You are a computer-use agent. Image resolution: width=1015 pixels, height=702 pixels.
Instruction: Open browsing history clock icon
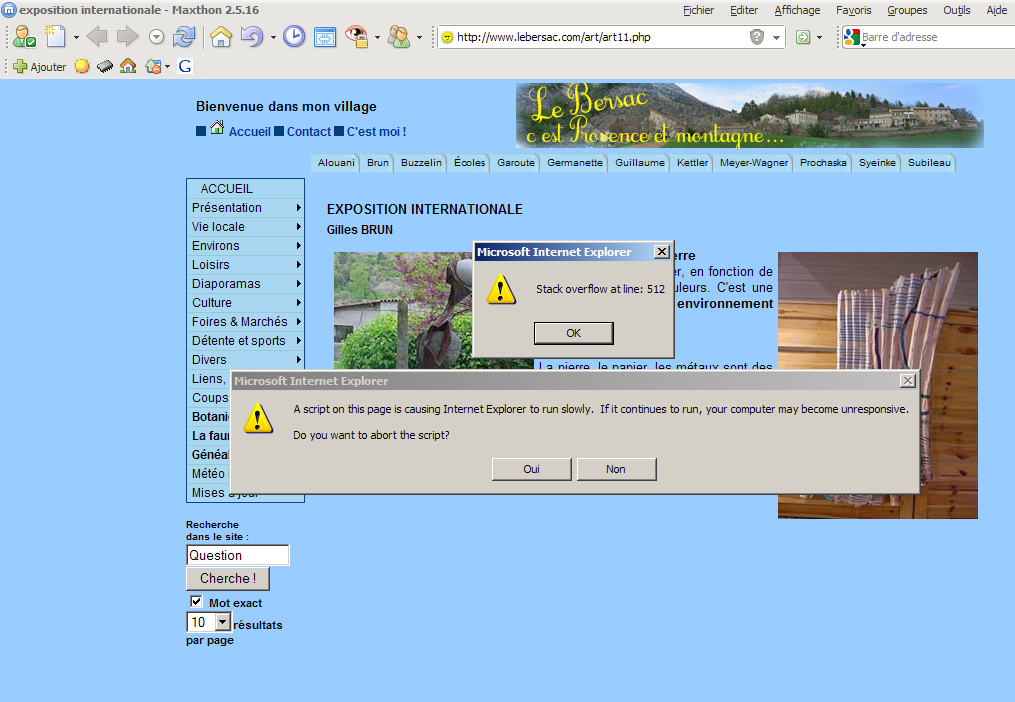coord(294,37)
